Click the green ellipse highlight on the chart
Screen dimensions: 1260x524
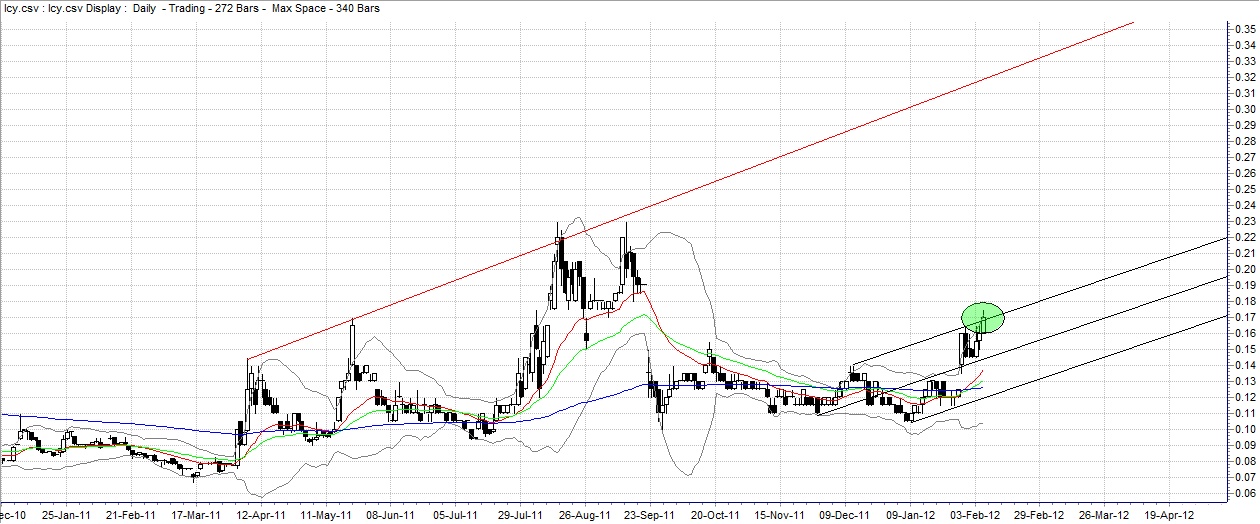[982, 317]
